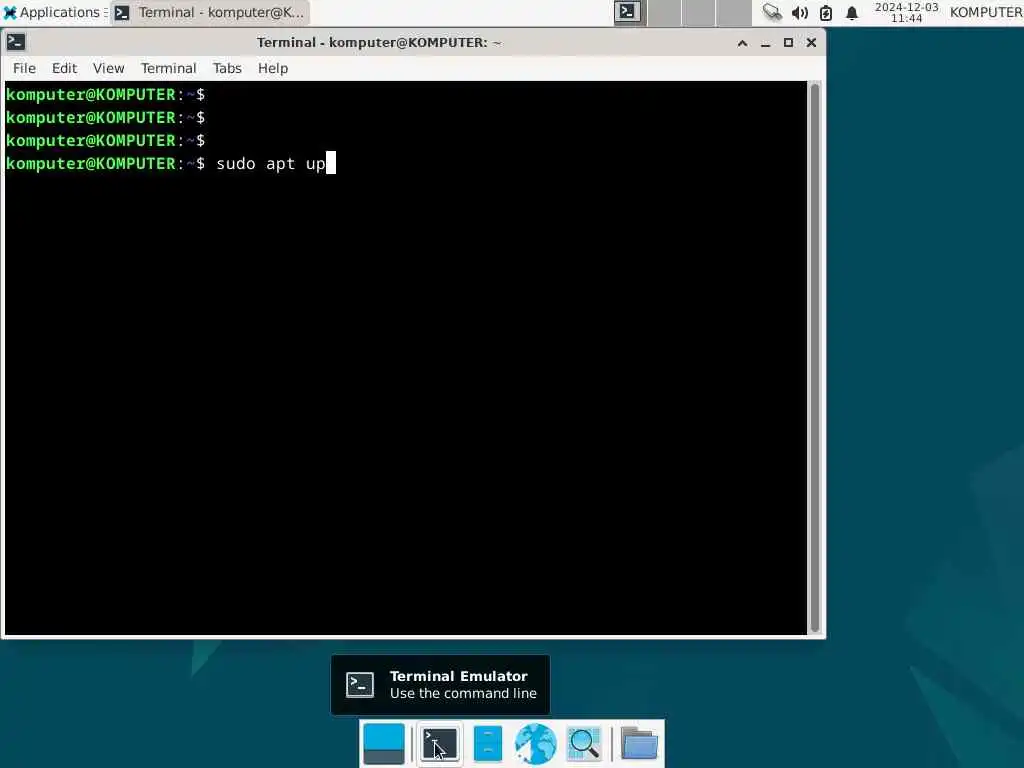This screenshot has width=1024, height=768.
Task: Open File Manager cabinet icon in the dock
Action: pyautogui.click(x=487, y=744)
